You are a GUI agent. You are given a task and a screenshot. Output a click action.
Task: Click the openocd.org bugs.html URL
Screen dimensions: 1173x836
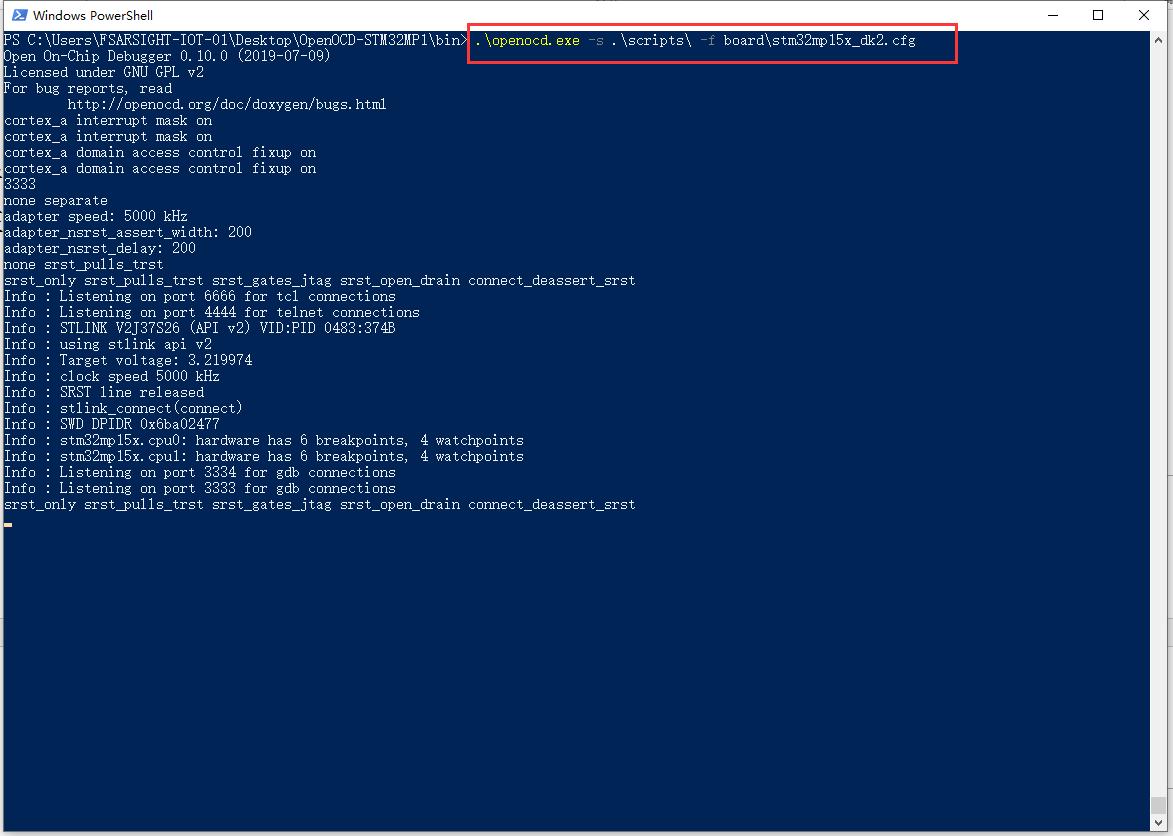(227, 105)
